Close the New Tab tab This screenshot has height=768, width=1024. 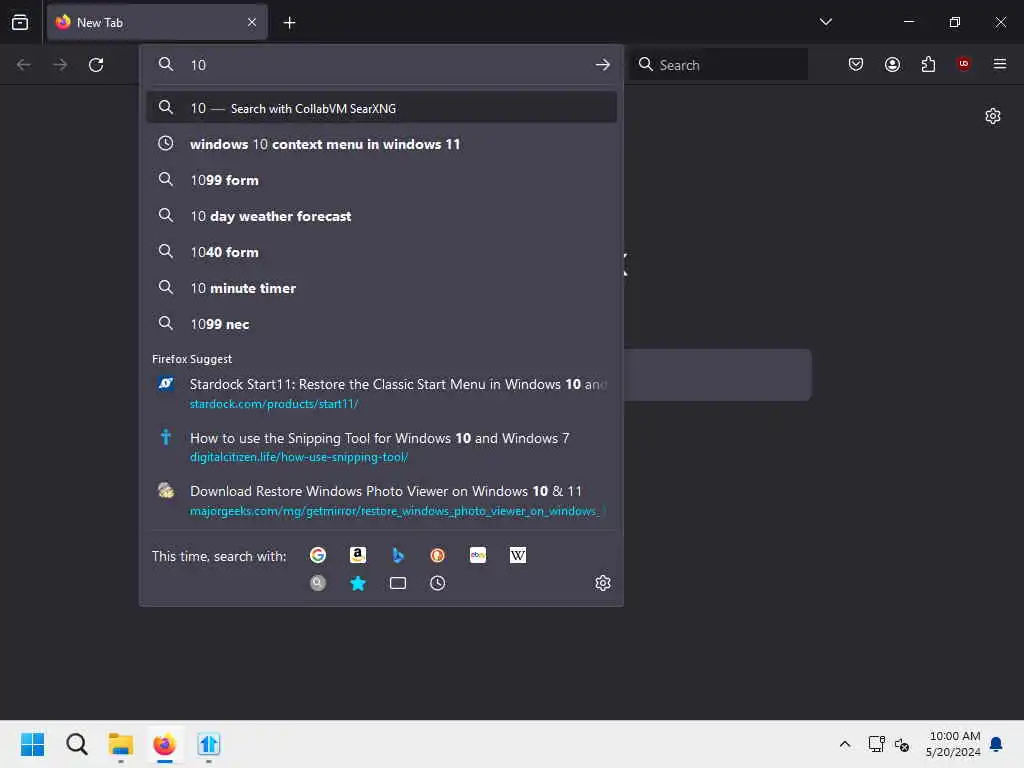click(252, 22)
